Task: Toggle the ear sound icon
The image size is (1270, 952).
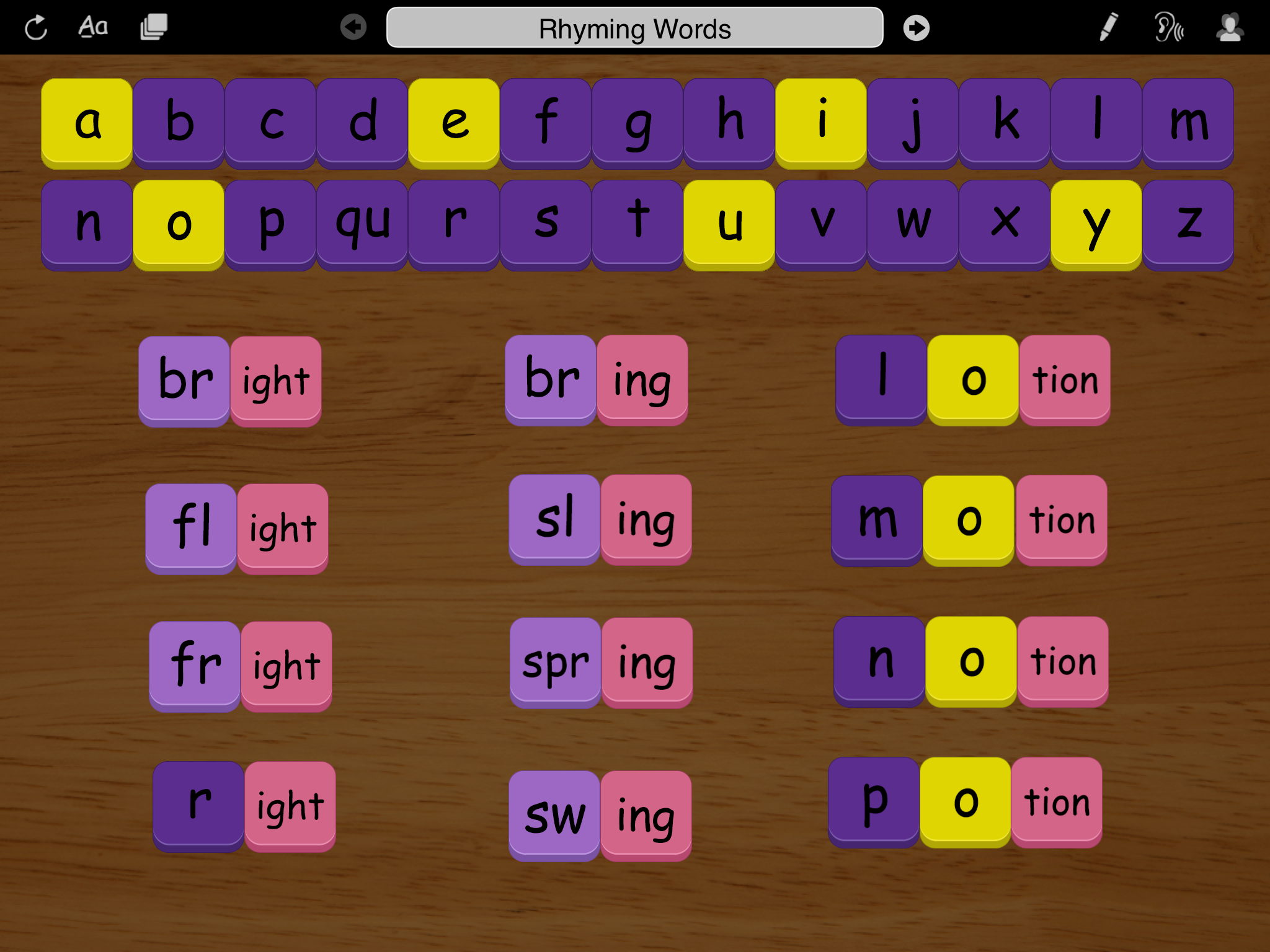Action: [1168, 28]
